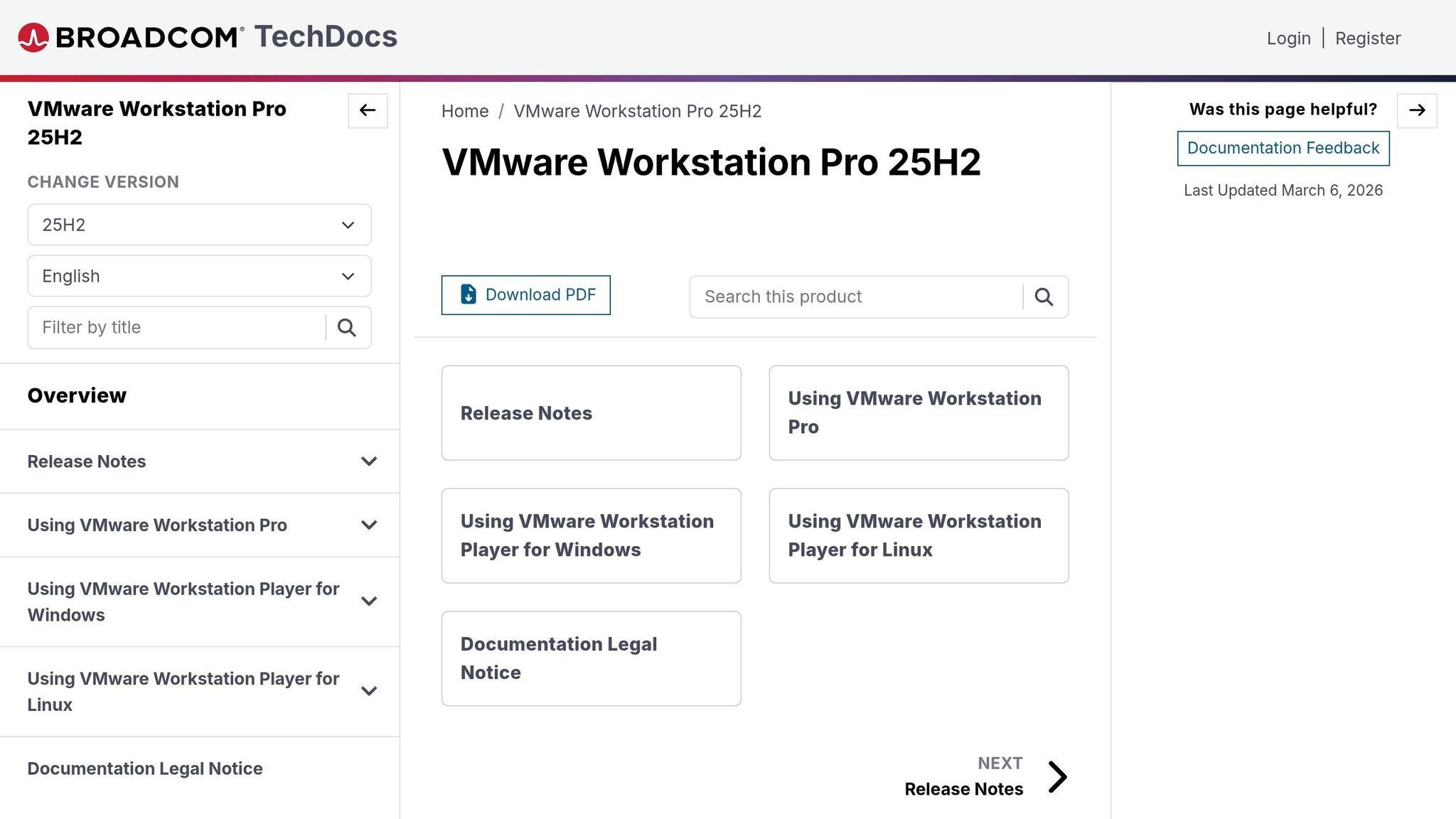Select Overview in the sidebar
Screen dimensions: 1456x819
pyautogui.click(x=77, y=396)
